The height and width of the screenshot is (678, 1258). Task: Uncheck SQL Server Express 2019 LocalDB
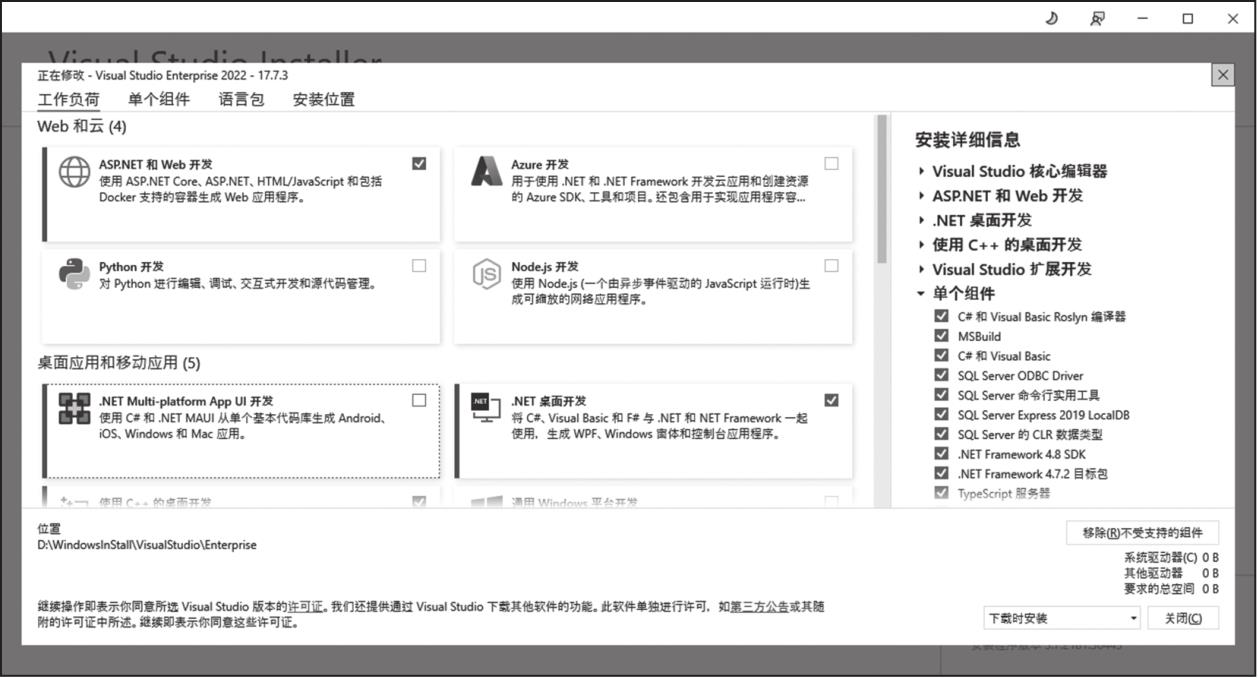pos(941,414)
